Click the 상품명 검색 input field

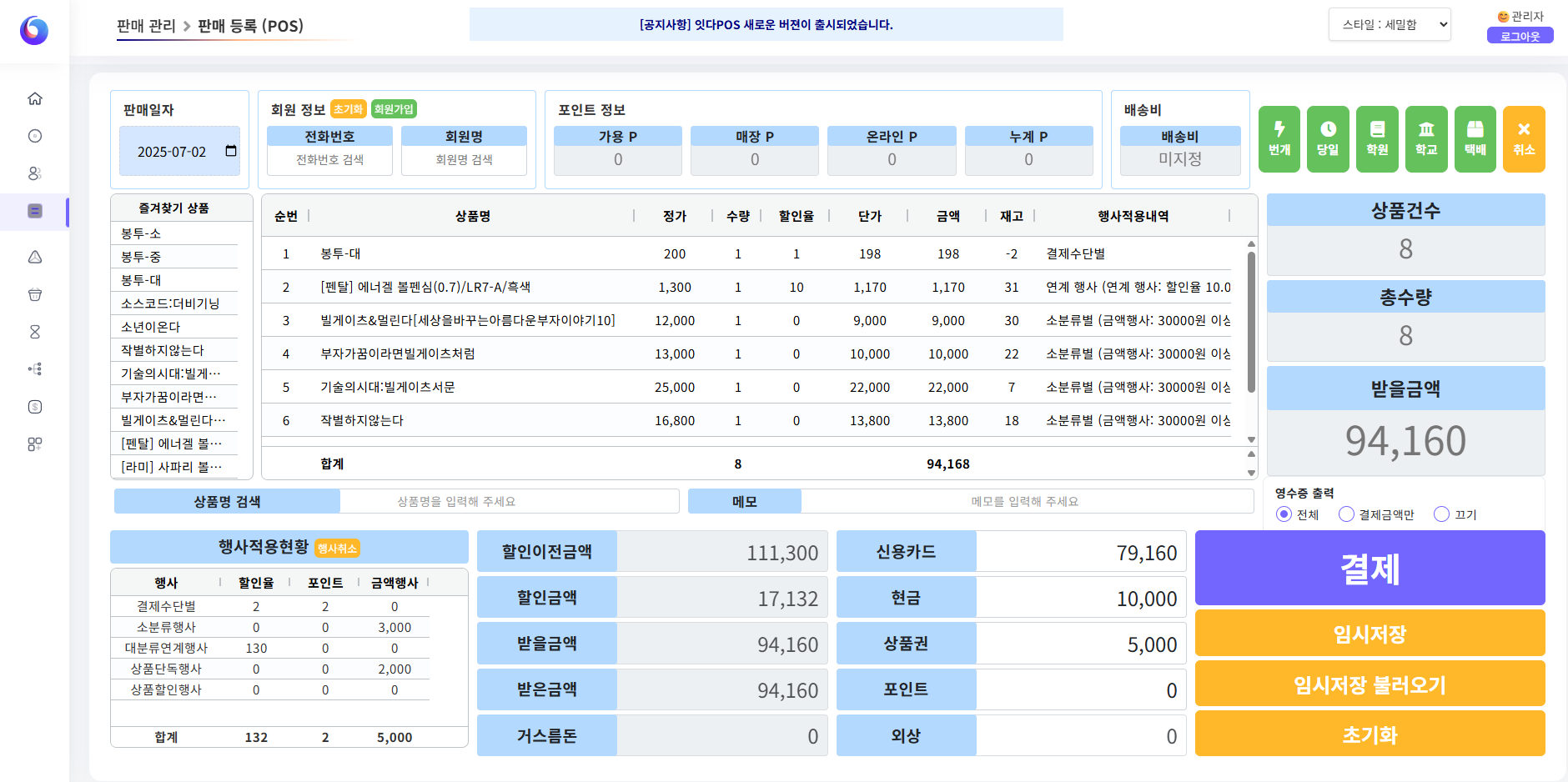coord(509,501)
